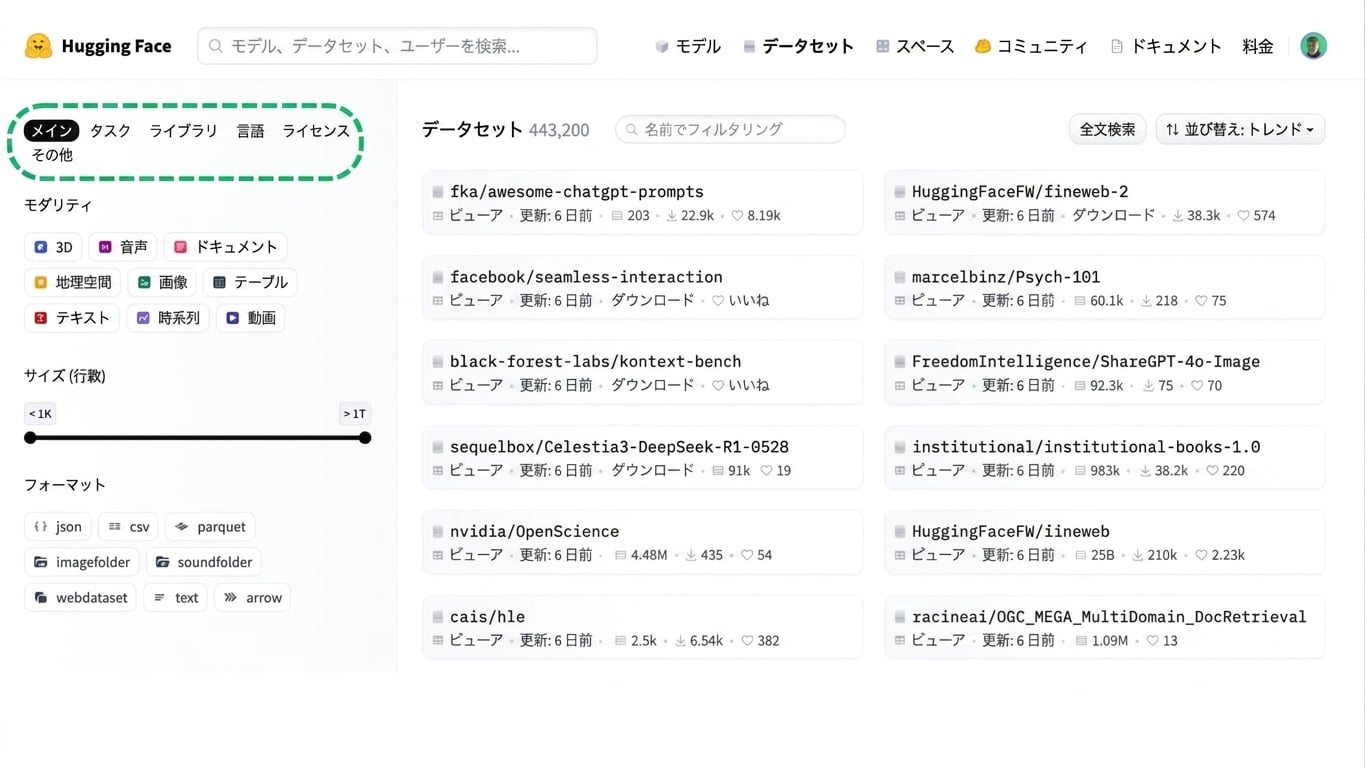Open the institutional/institutional-books-1.0 dataset
Image resolution: width=1365 pixels, height=768 pixels.
(1105, 458)
